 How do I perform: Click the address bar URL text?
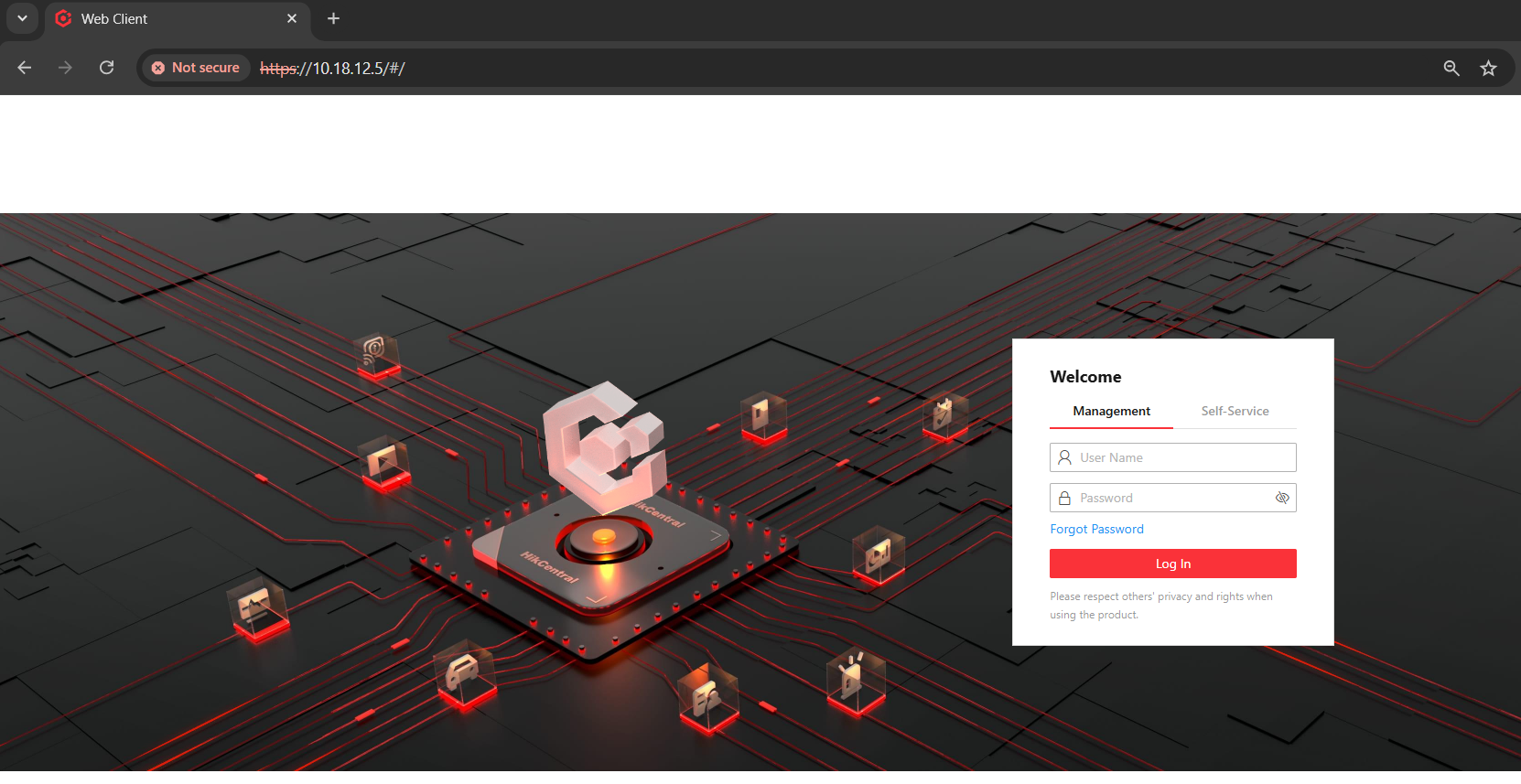[332, 69]
